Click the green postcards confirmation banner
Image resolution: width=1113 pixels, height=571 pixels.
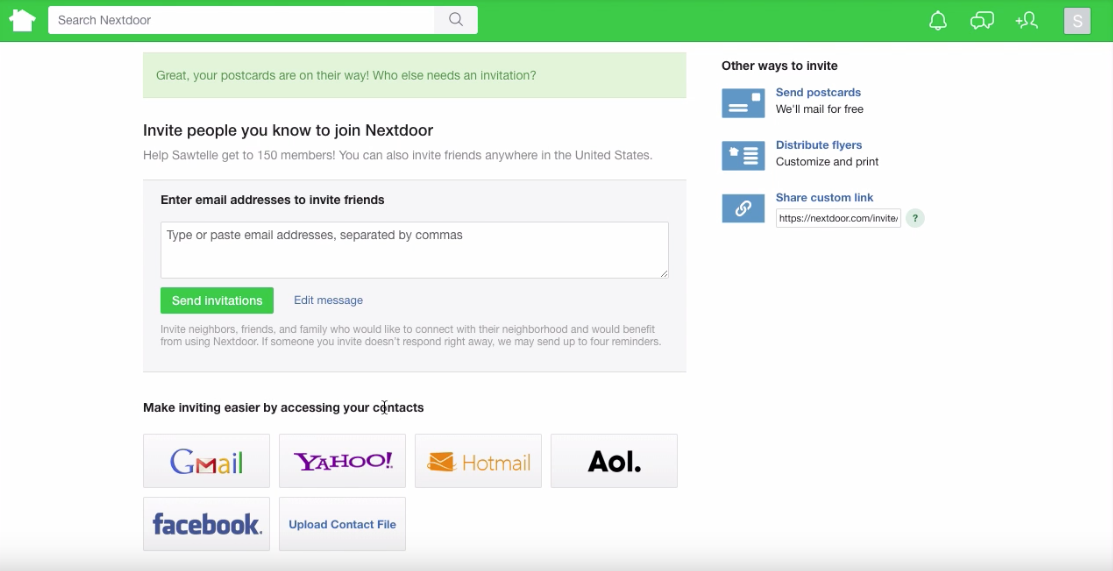click(415, 75)
